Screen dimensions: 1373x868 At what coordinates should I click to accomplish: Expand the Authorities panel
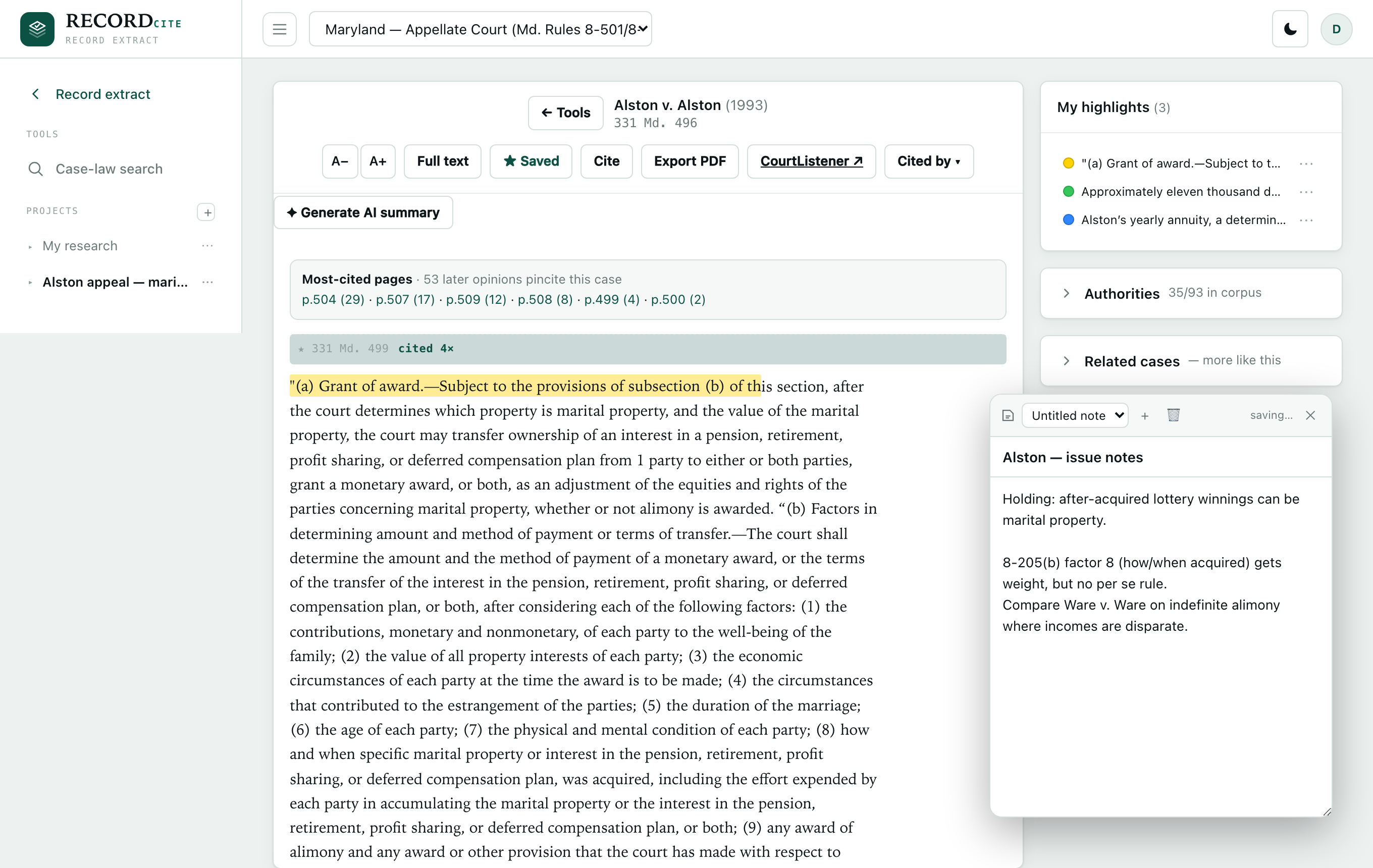pos(1191,293)
